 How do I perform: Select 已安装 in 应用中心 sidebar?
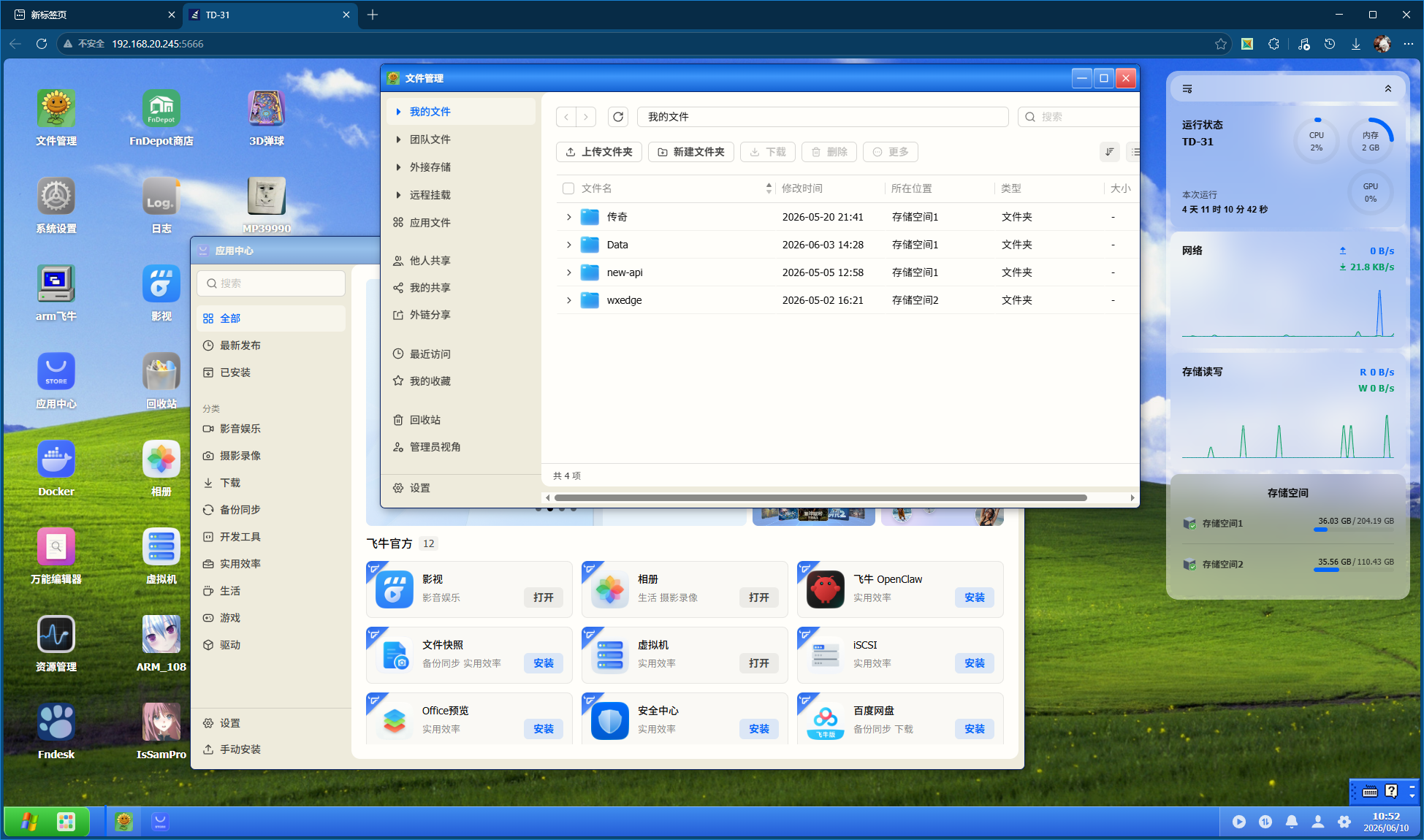[271, 373]
